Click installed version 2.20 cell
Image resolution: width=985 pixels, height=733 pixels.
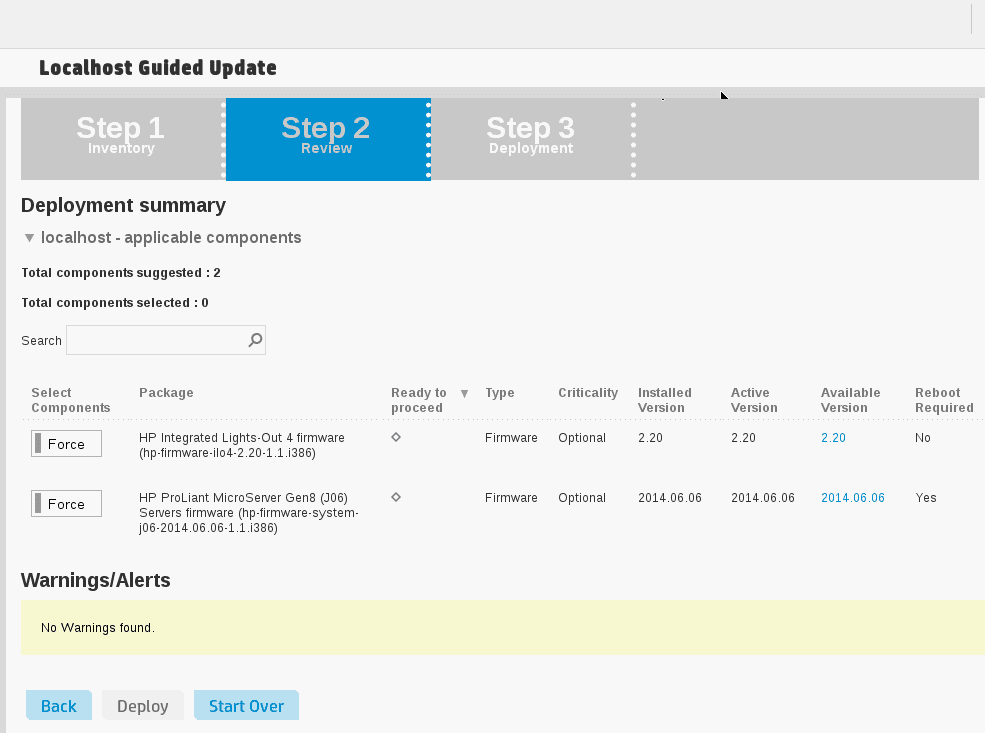pos(650,438)
